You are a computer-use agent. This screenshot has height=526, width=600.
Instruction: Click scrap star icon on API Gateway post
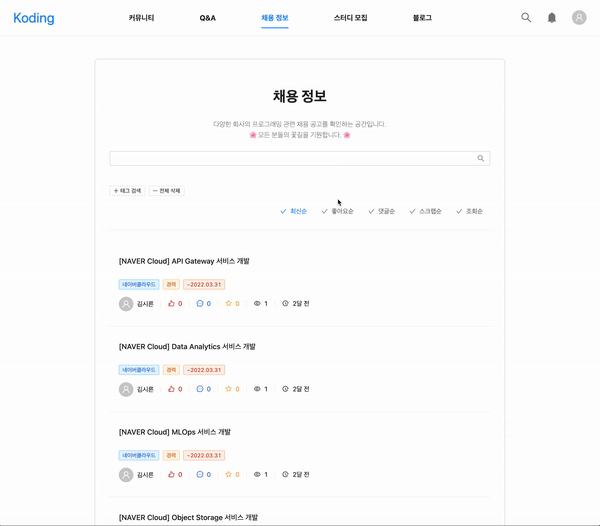click(228, 303)
